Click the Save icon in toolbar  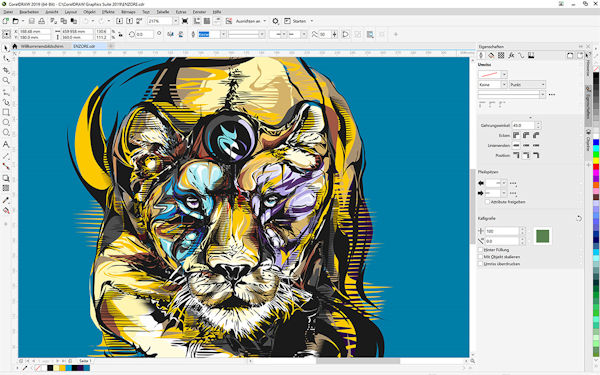32,21
